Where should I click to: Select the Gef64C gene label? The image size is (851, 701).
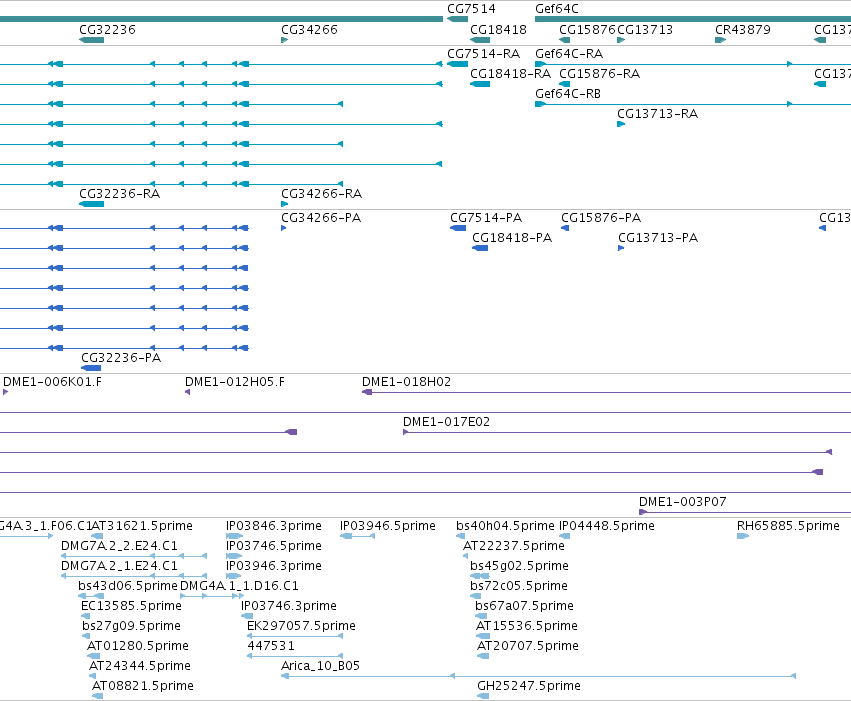(x=557, y=9)
